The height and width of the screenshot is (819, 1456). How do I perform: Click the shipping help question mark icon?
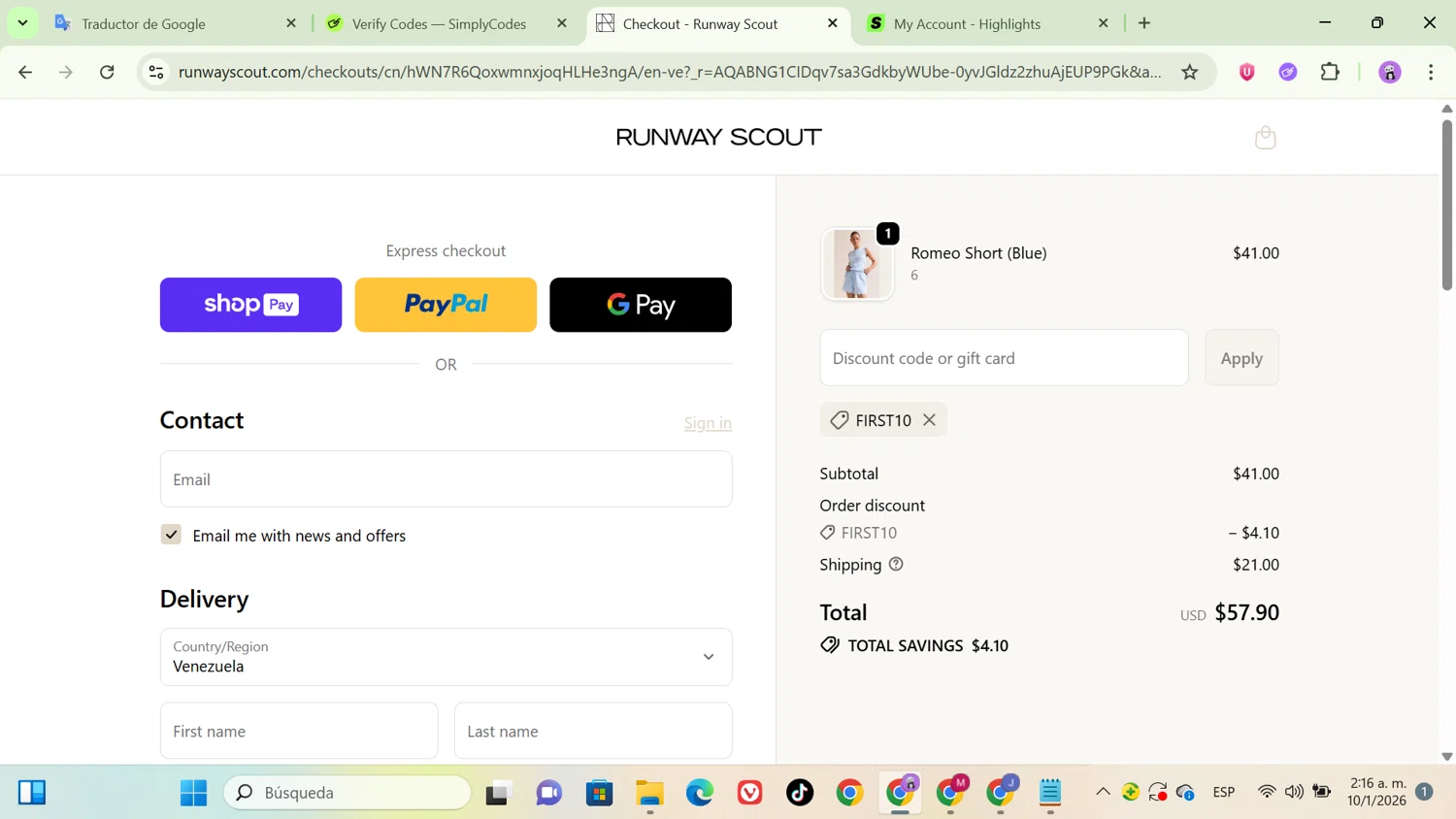coord(896,564)
